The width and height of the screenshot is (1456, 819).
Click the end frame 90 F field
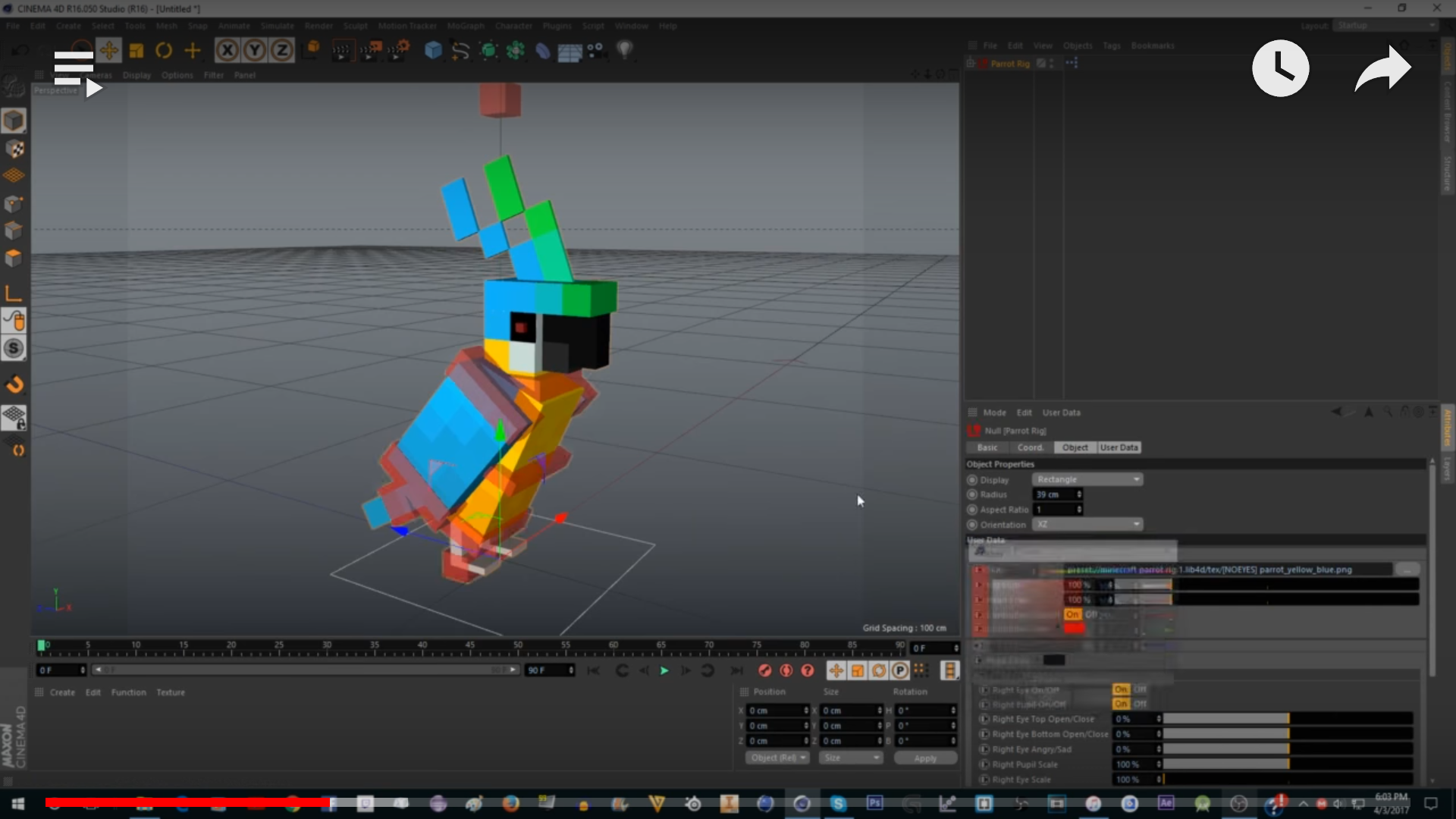549,670
